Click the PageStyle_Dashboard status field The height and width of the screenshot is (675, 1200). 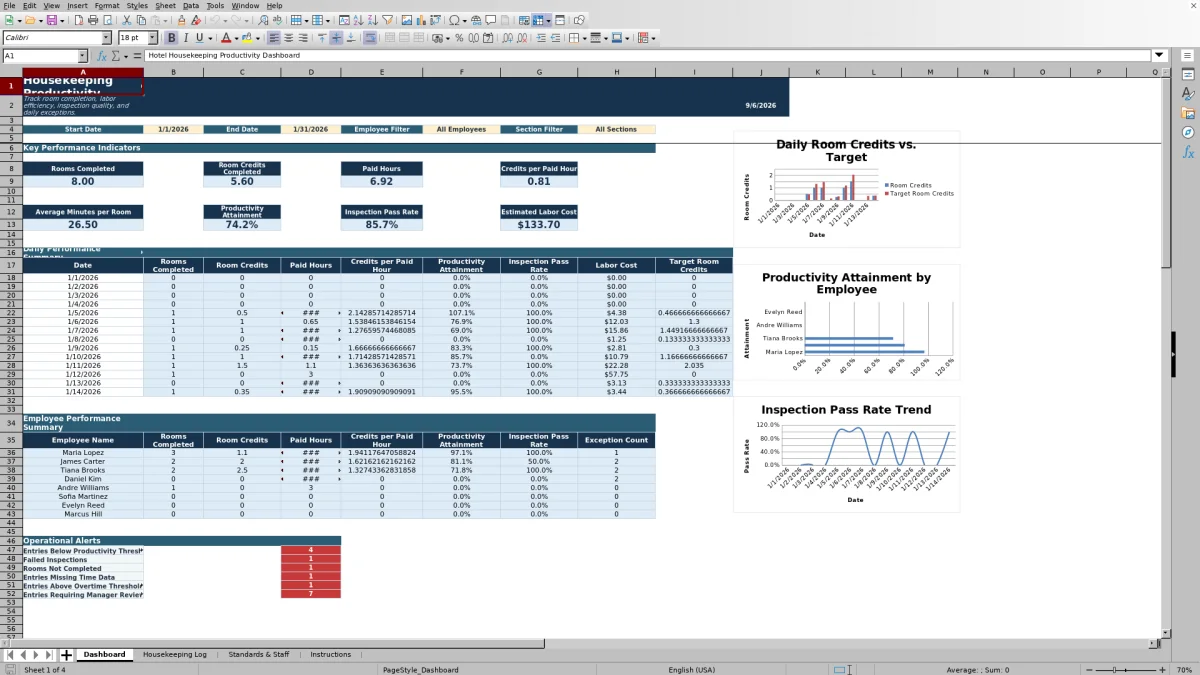420,670
